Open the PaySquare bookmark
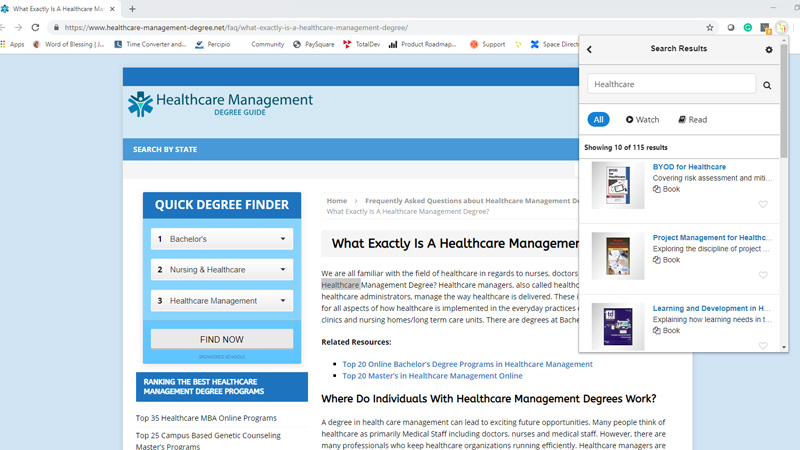Viewport: 800px width, 450px height. click(x=314, y=44)
